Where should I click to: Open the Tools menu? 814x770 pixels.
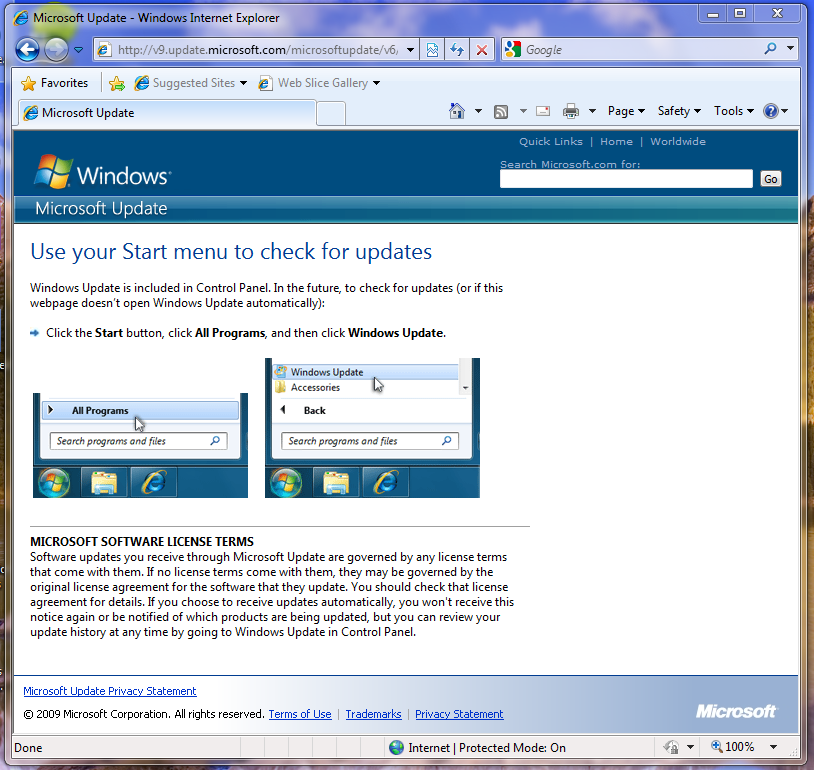(734, 111)
